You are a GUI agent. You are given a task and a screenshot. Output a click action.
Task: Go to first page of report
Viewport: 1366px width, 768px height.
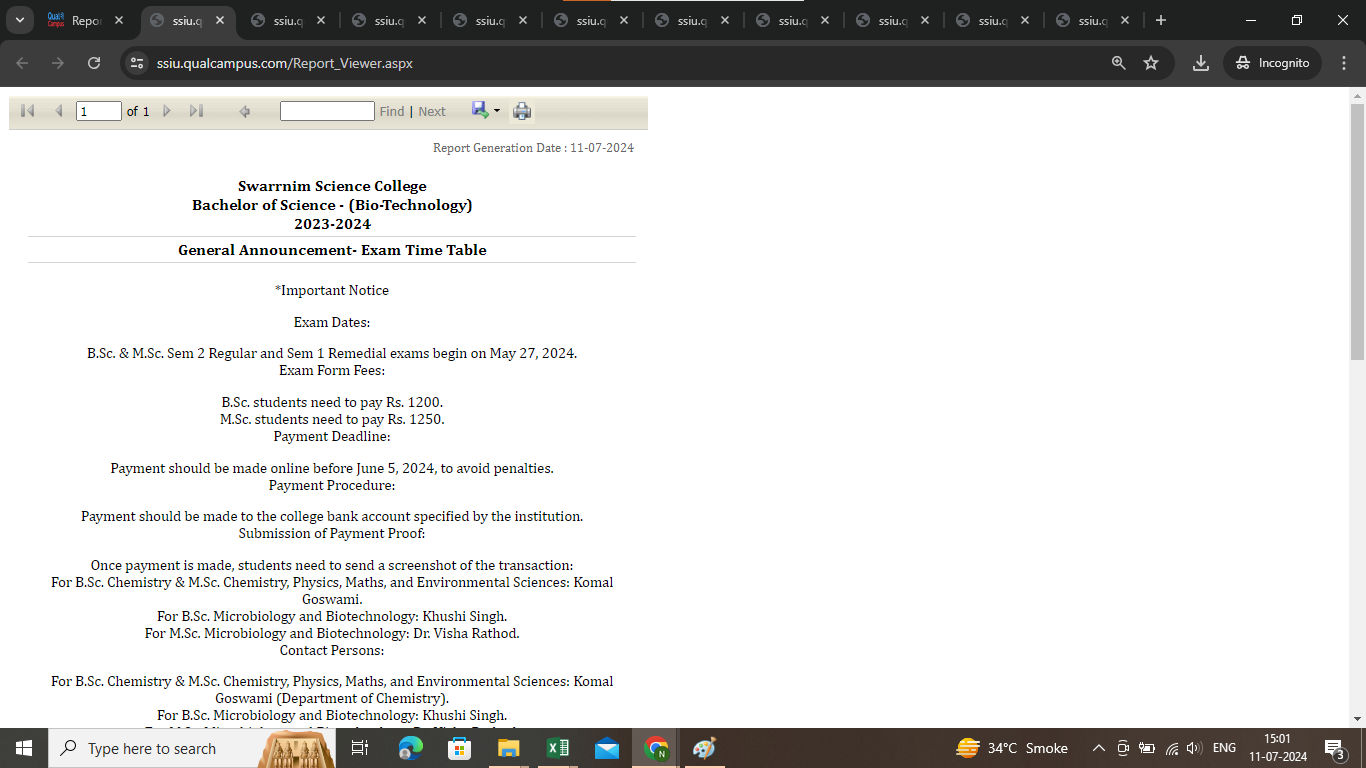[28, 111]
